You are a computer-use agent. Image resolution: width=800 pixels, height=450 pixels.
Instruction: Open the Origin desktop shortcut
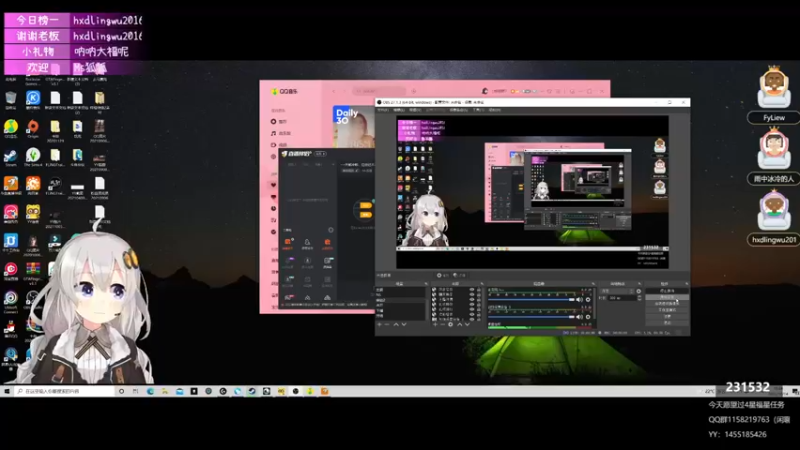click(33, 127)
